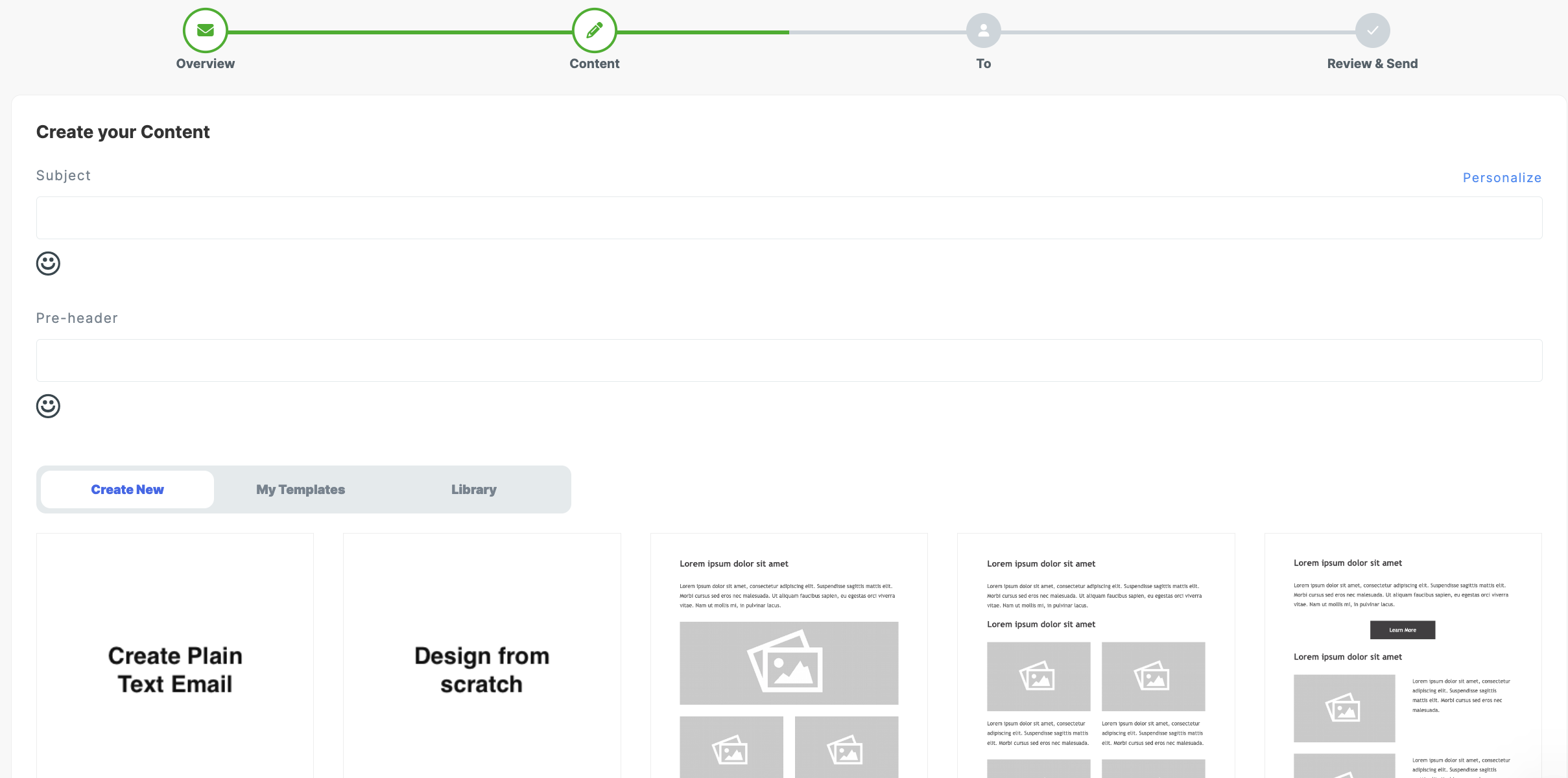Click the To person step icon
This screenshot has height=778, width=1568.
coord(983,30)
